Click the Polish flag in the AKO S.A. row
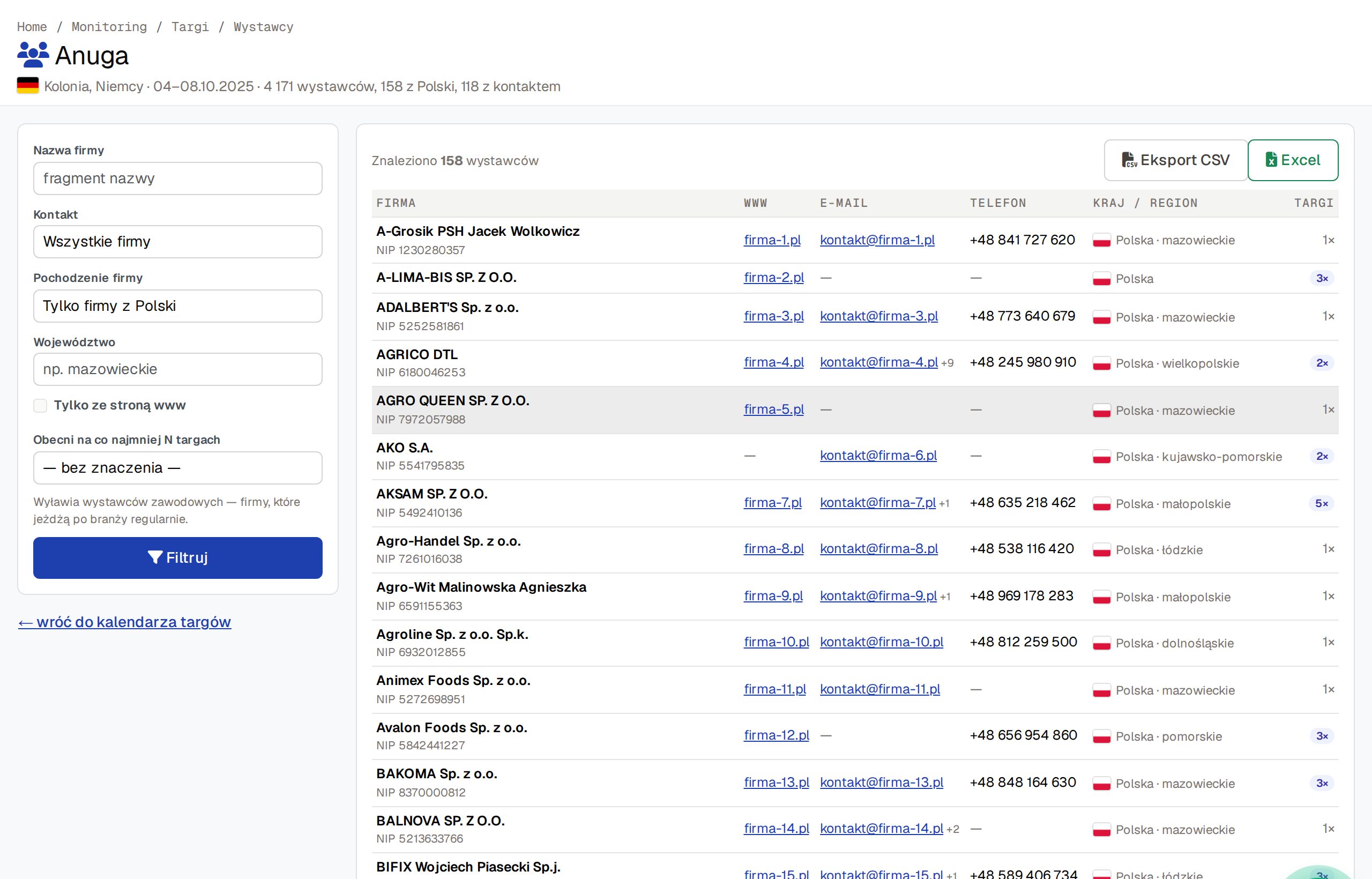 (1101, 457)
